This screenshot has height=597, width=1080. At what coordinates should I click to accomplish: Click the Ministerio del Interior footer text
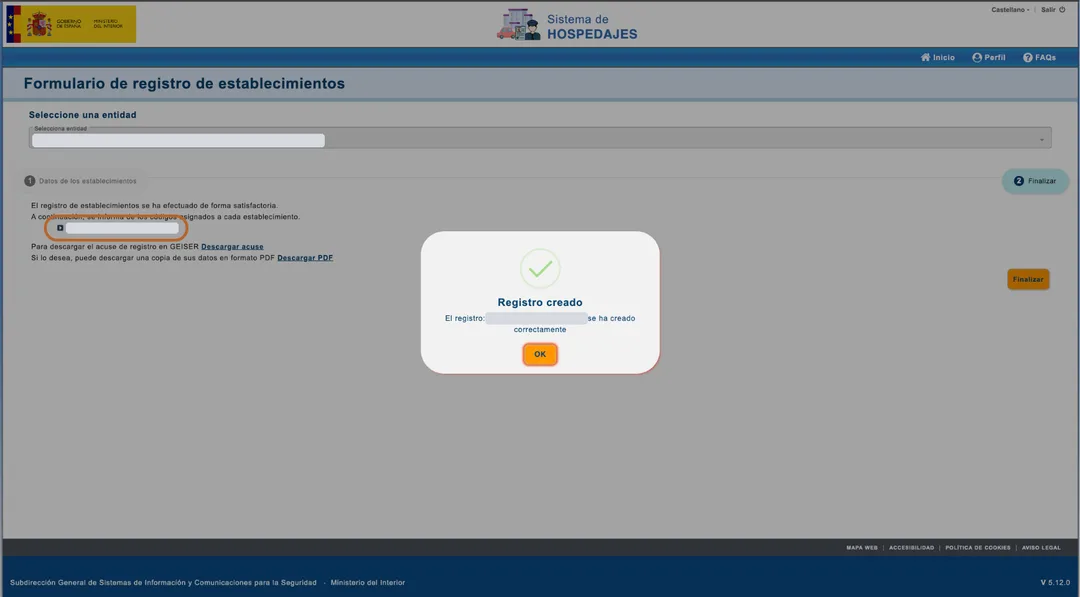pyautogui.click(x=368, y=583)
